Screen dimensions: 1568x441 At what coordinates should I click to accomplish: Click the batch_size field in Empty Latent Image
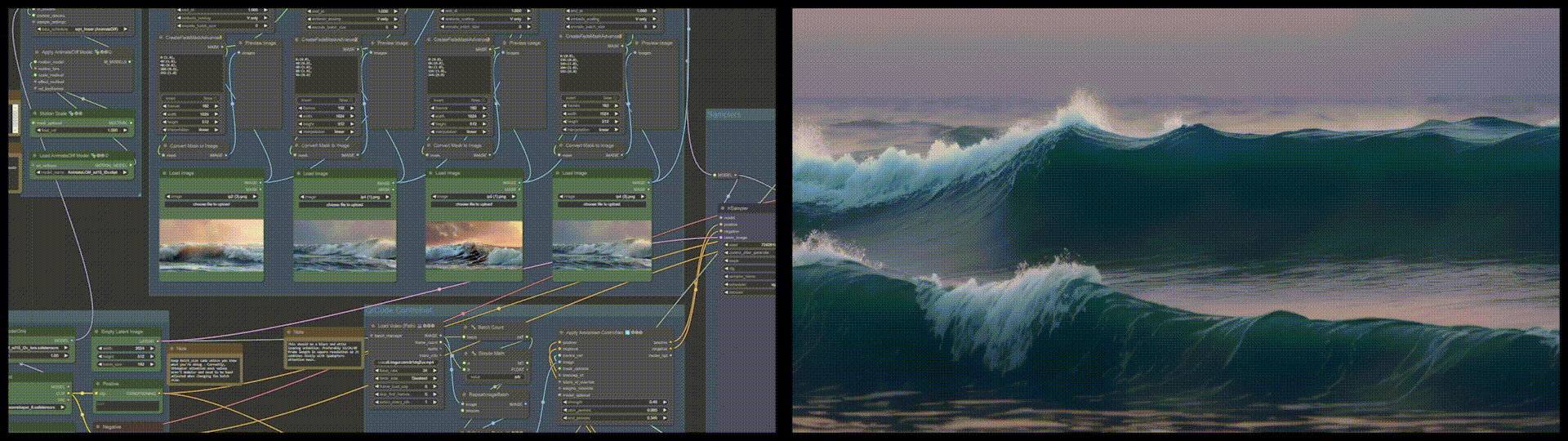point(126,364)
